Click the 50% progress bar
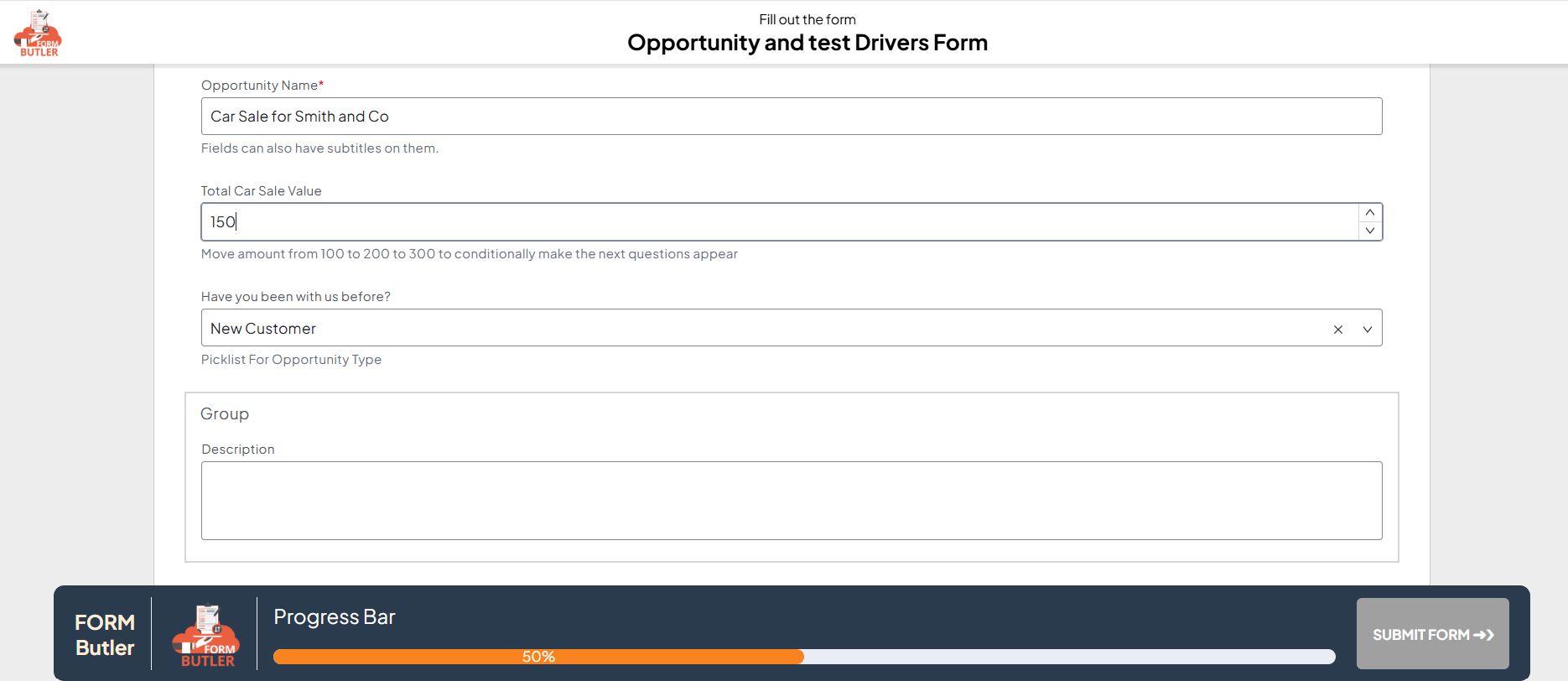 point(804,657)
